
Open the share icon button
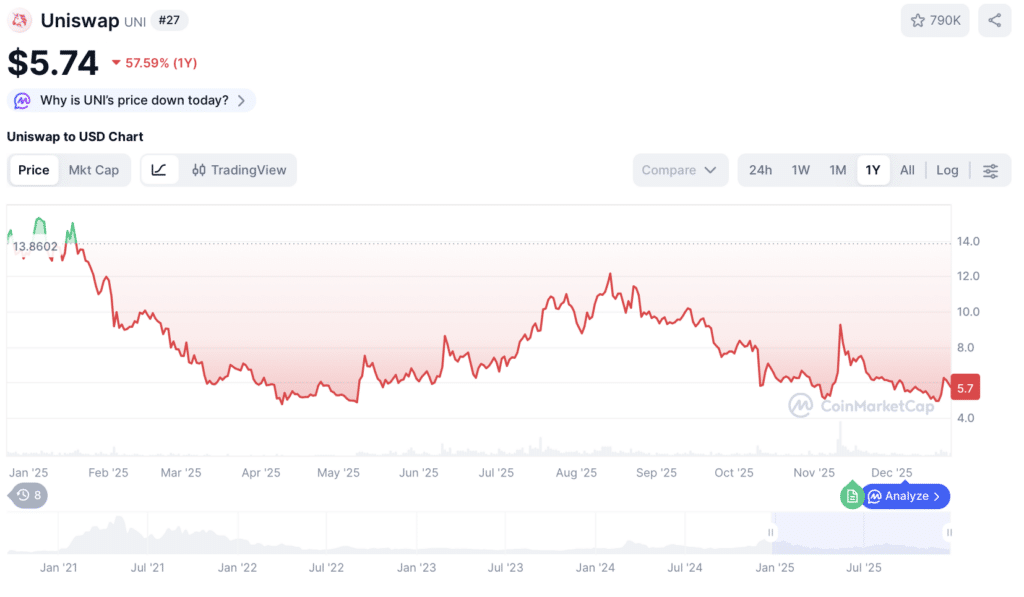click(994, 20)
